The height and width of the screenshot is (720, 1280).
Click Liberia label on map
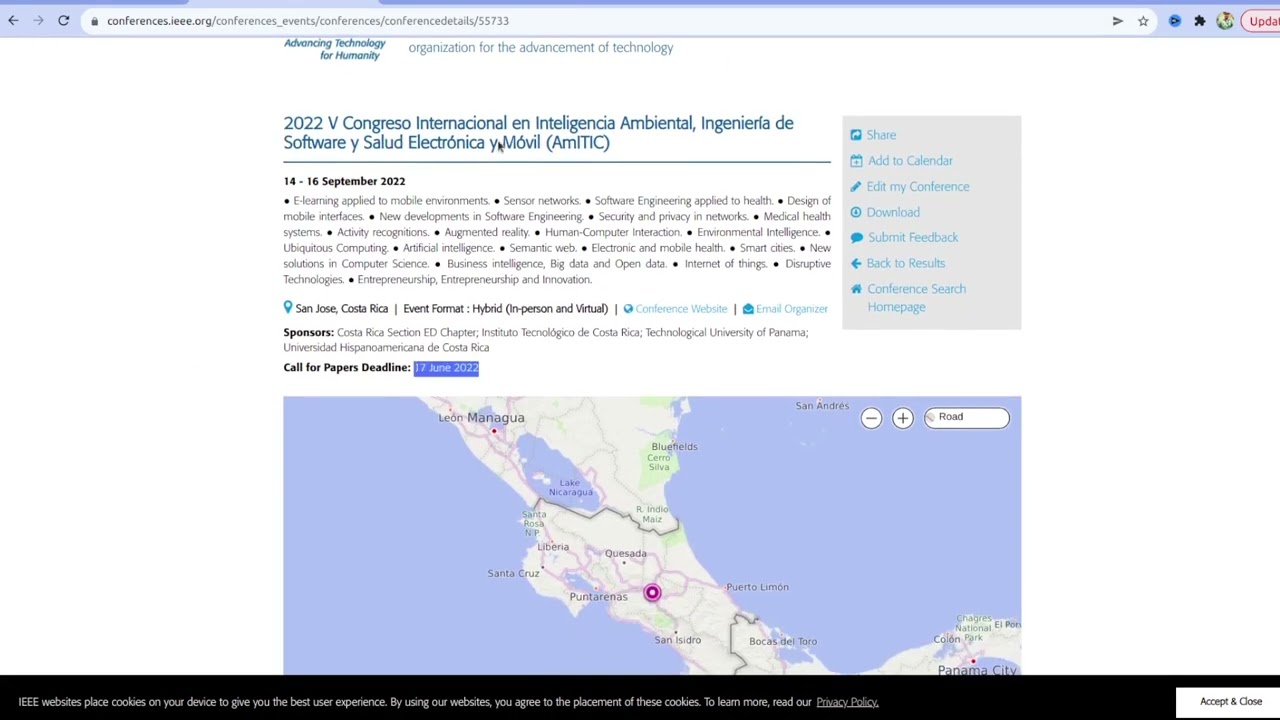(x=553, y=547)
